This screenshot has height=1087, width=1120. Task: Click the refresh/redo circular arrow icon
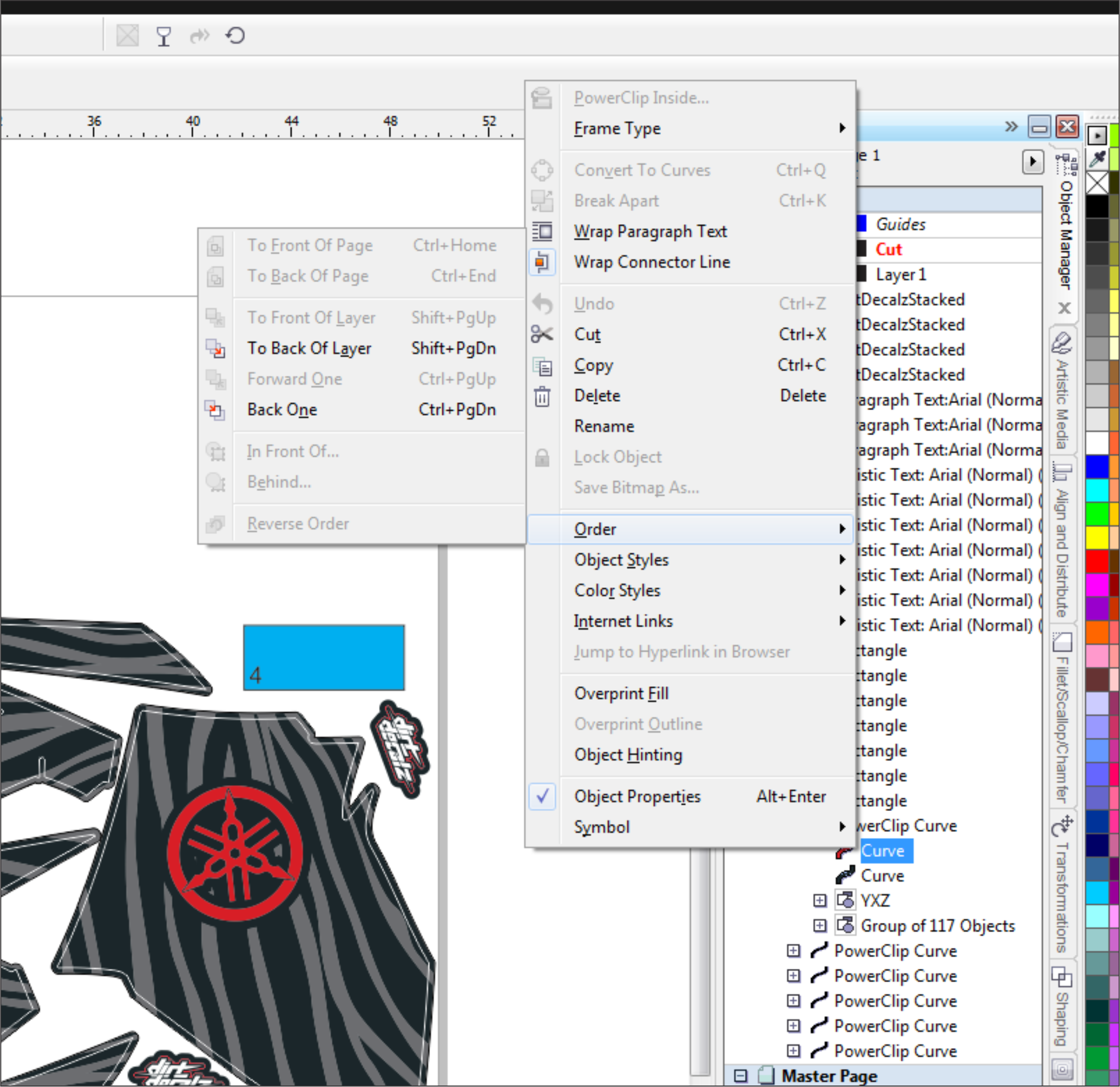pyautogui.click(x=235, y=36)
